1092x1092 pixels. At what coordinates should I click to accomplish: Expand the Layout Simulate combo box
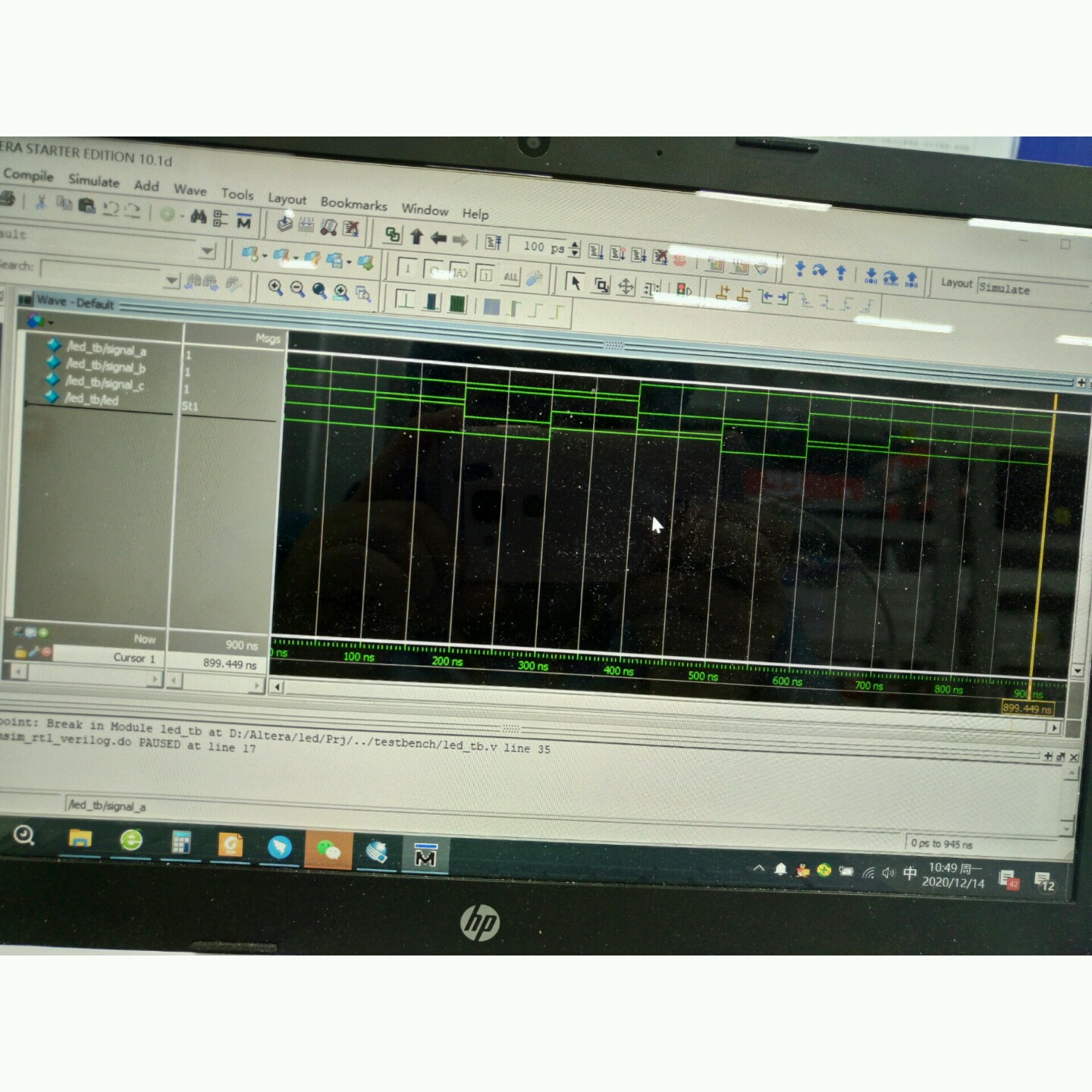(1031, 289)
